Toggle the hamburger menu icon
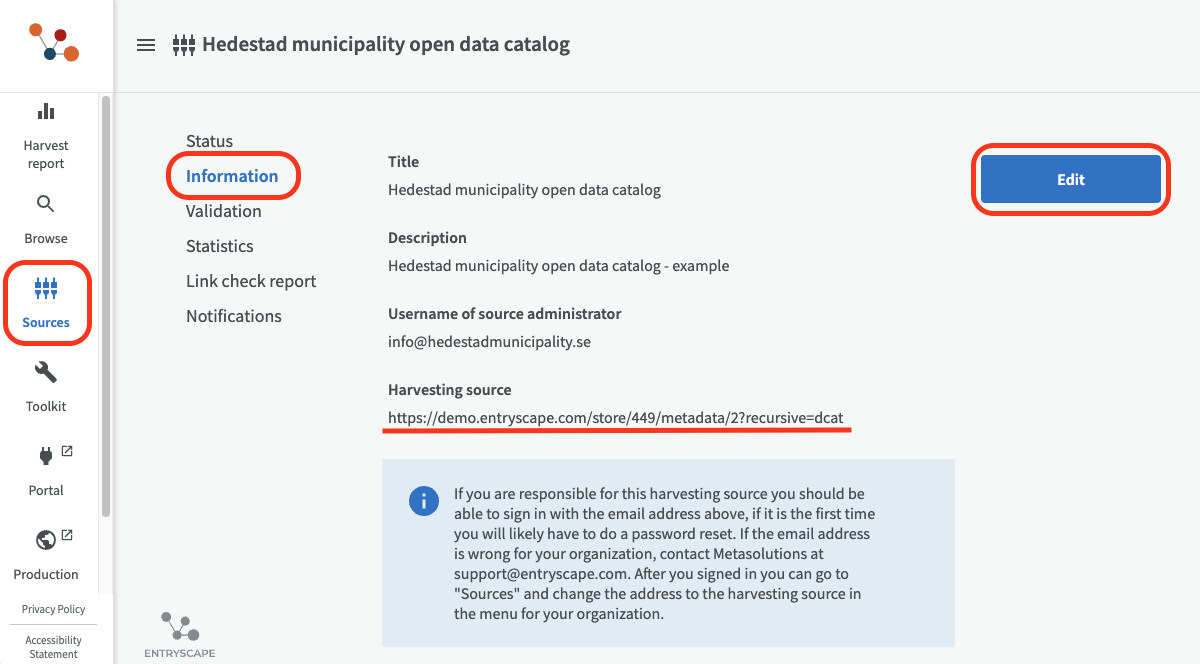The image size is (1200, 664). [146, 45]
